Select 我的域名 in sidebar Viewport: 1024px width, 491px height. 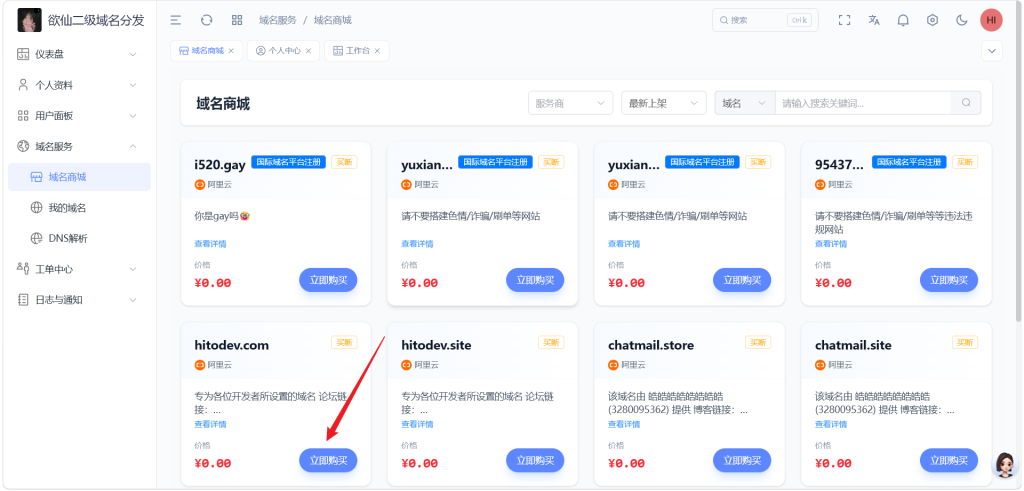pyautogui.click(x=67, y=208)
